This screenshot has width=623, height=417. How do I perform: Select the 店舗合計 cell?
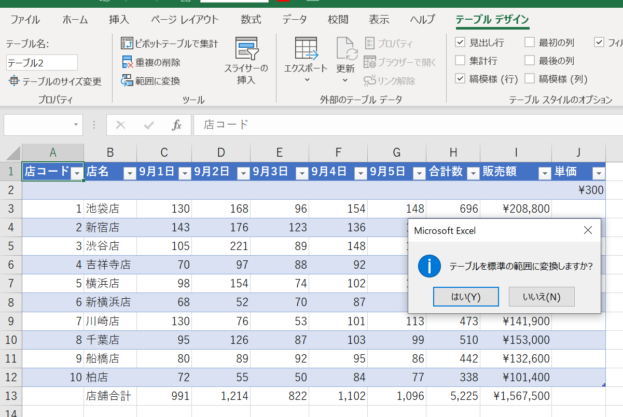(x=110, y=396)
